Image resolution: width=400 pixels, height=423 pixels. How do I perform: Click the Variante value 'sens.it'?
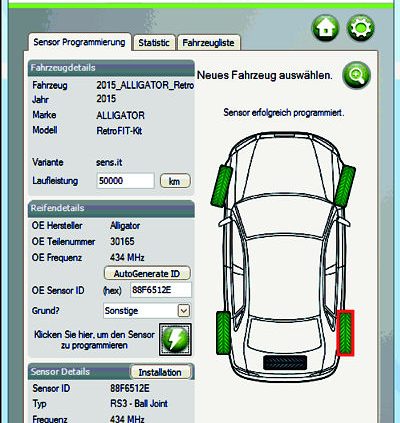click(109, 163)
